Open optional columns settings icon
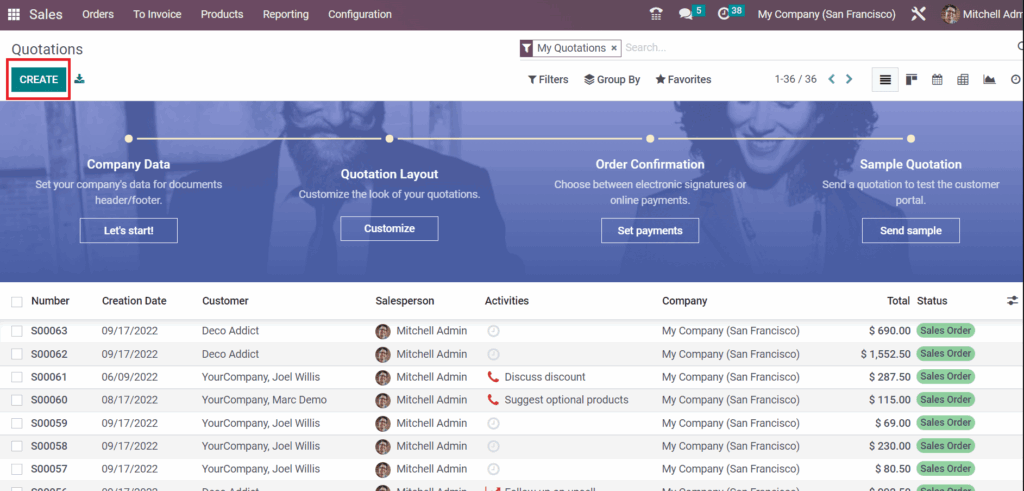 pyautogui.click(x=1012, y=301)
